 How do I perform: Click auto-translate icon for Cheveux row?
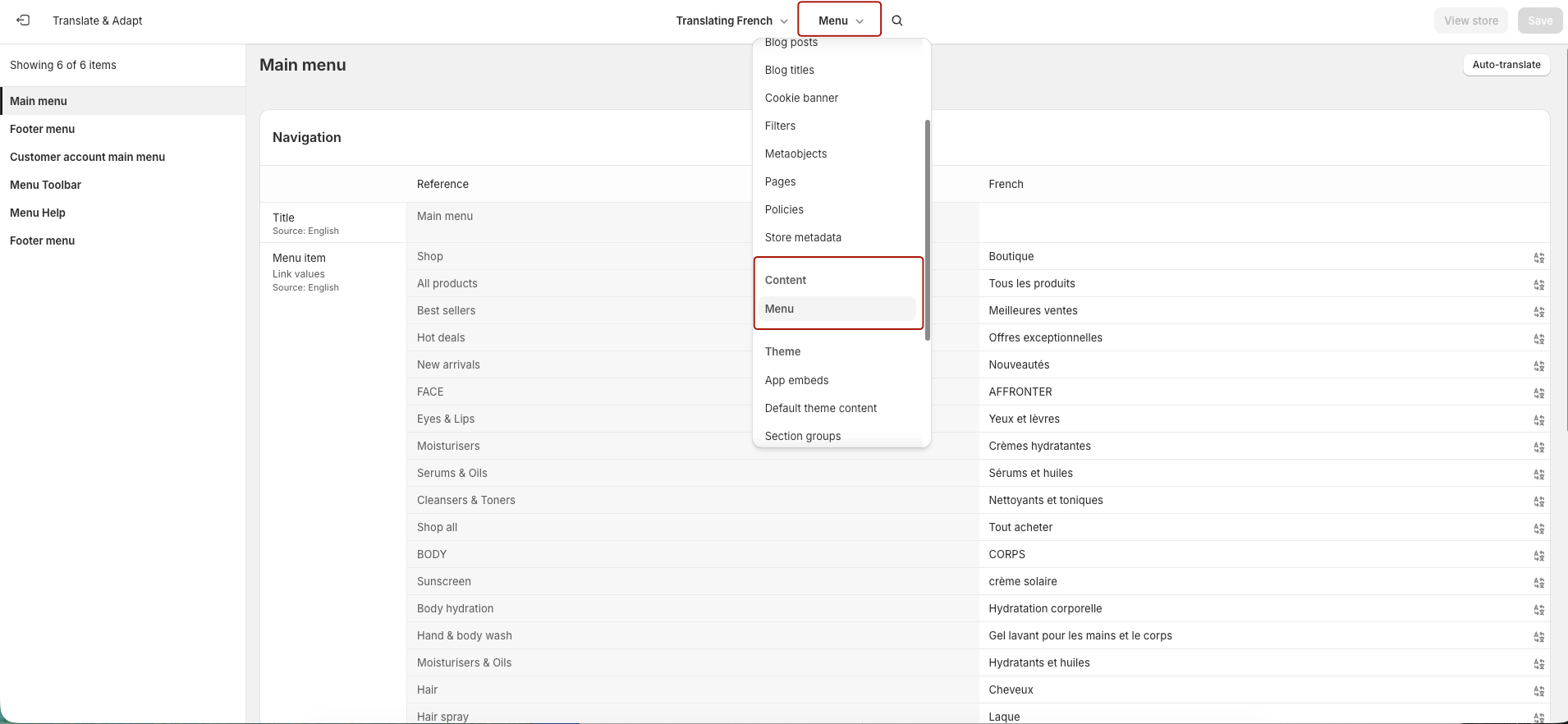coord(1538,691)
